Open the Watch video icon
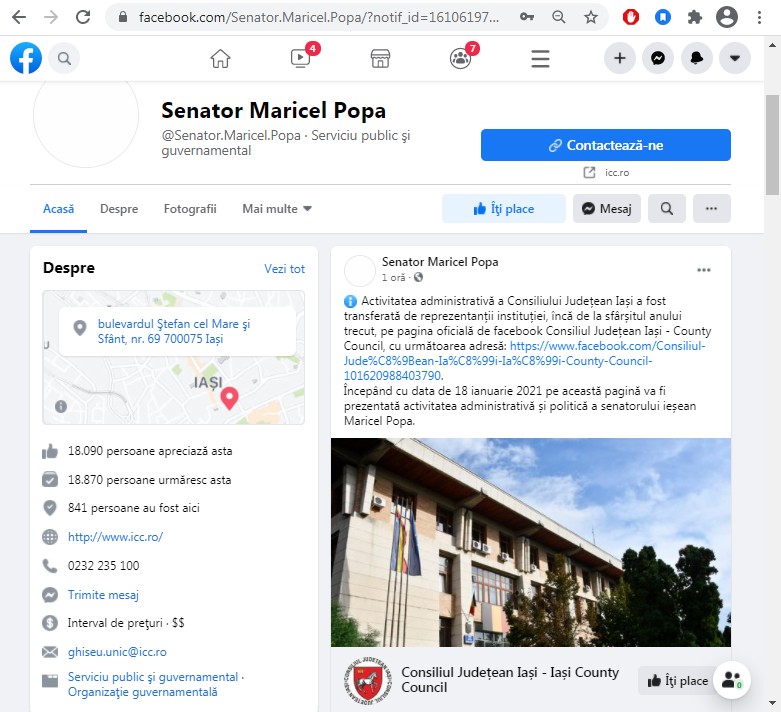Image resolution: width=781 pixels, height=712 pixels. tap(300, 59)
